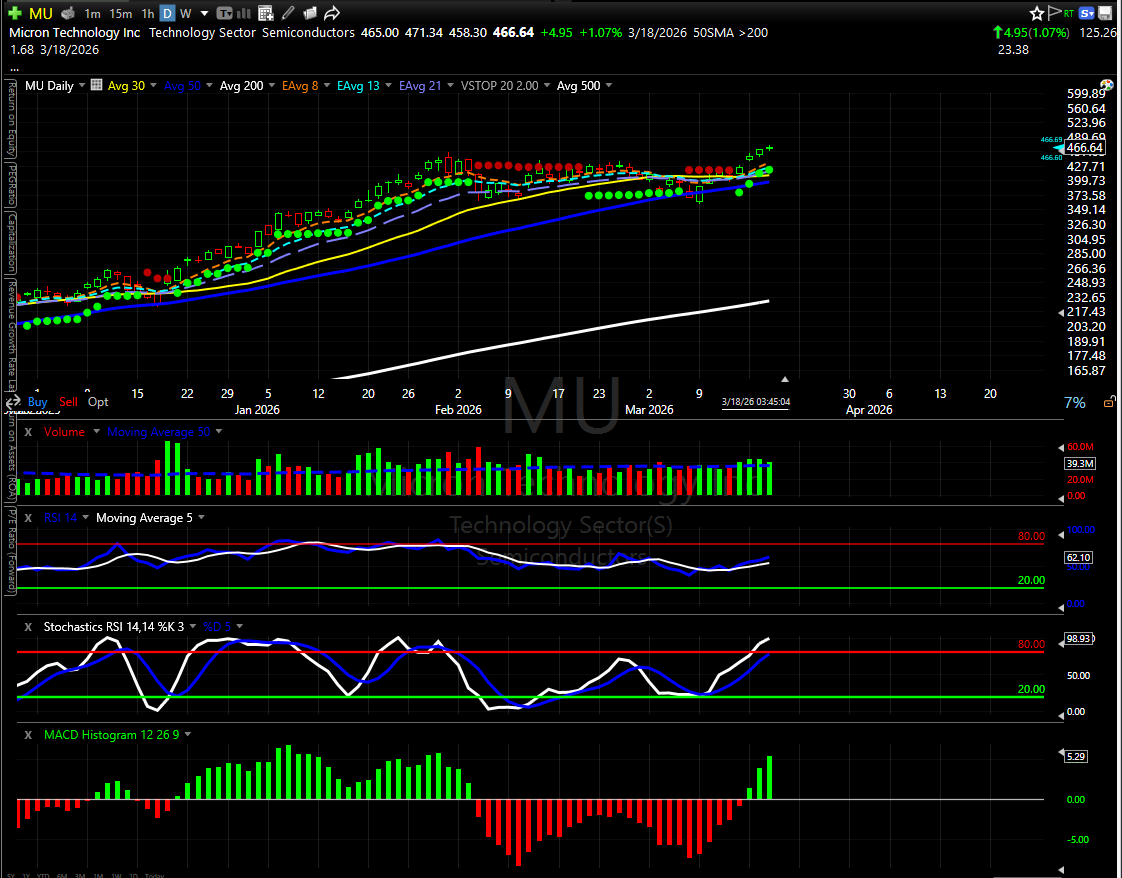This screenshot has width=1122, height=878.
Task: Click the MU ticker symbol box
Action: pos(41,14)
